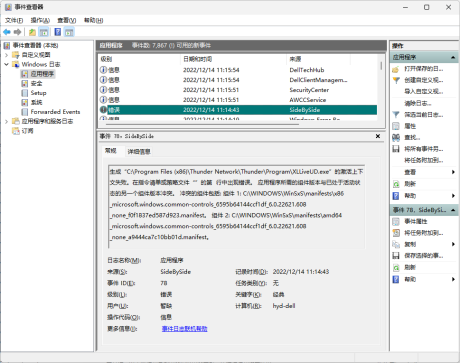
Task: Toggle the show/hide console tree icon
Action: pos(44,32)
